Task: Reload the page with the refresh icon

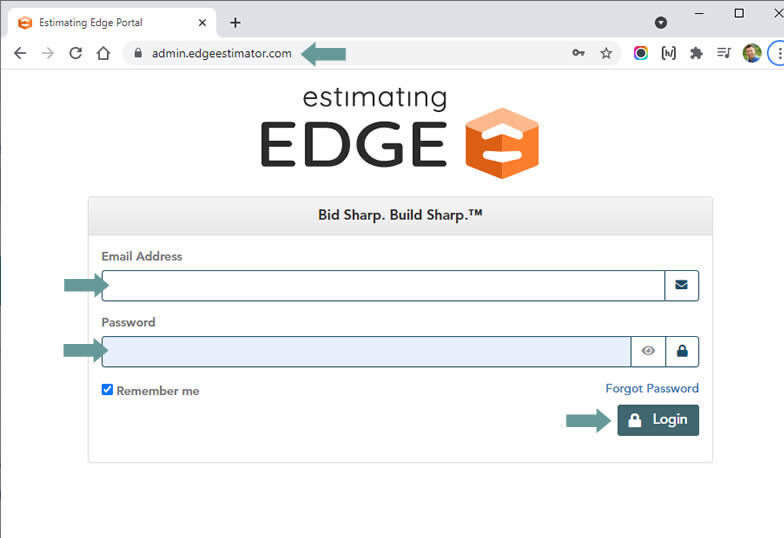Action: pos(76,53)
